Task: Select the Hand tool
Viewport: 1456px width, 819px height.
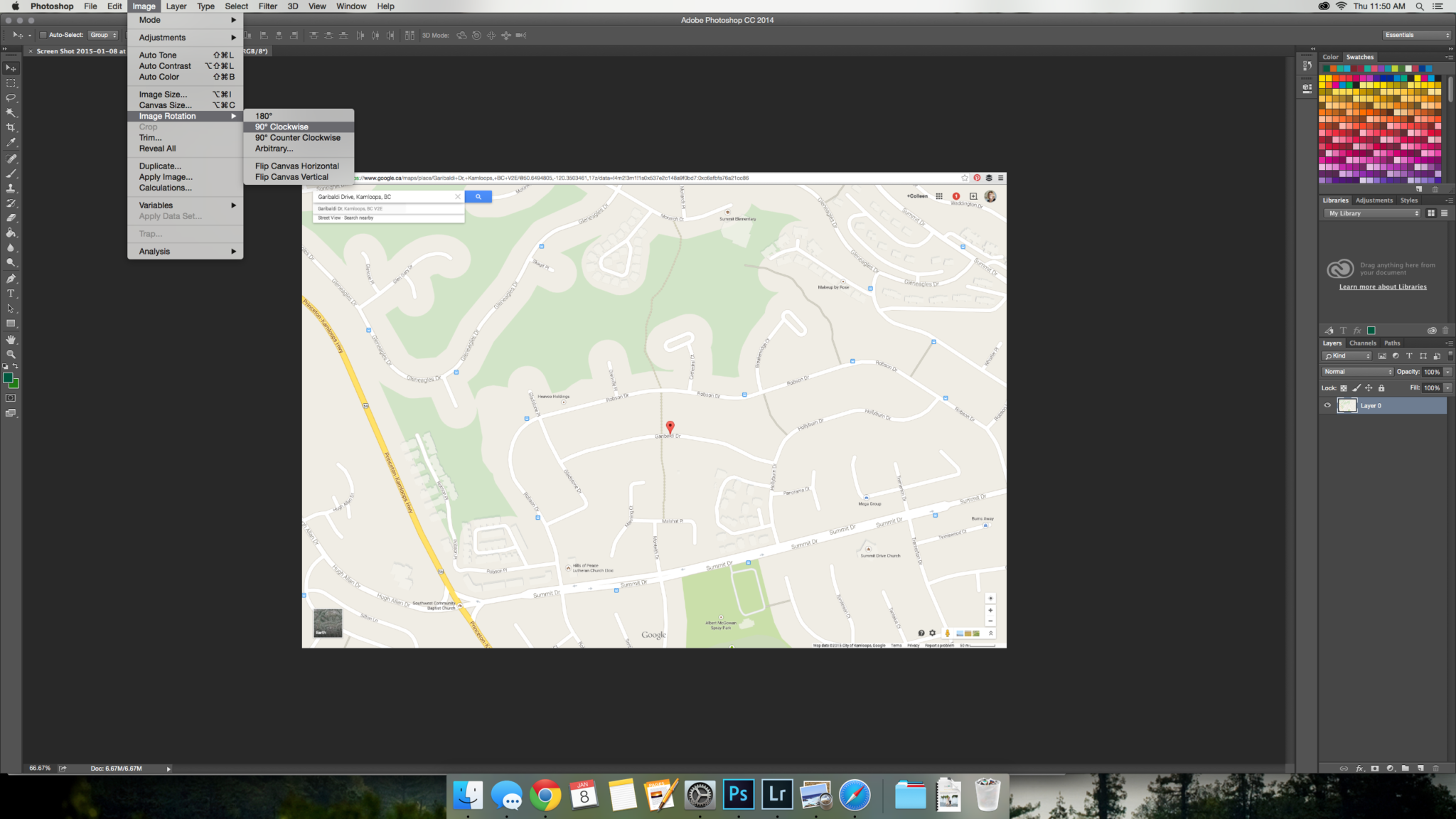Action: pos(11,339)
